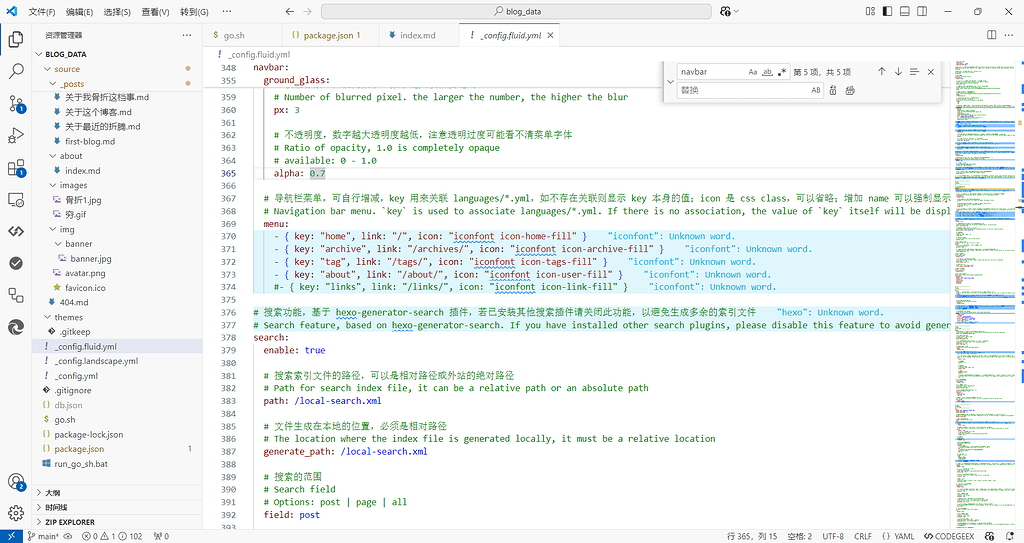
Task: Open the Search view in activity bar
Action: 16,71
